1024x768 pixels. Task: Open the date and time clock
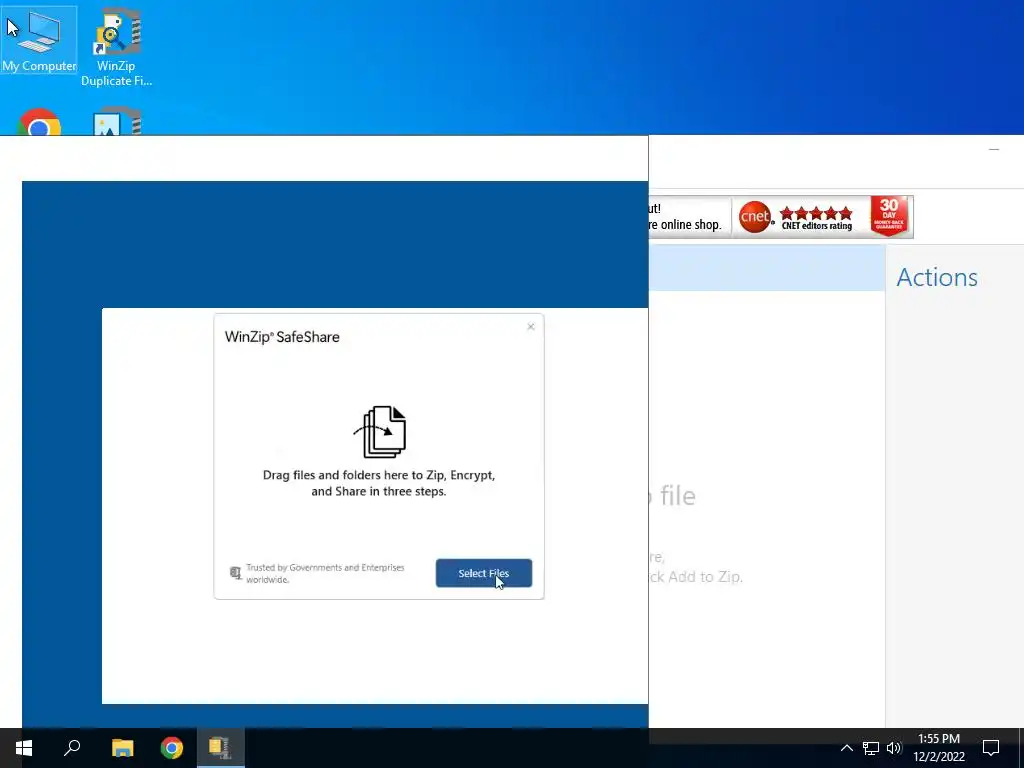click(x=939, y=748)
